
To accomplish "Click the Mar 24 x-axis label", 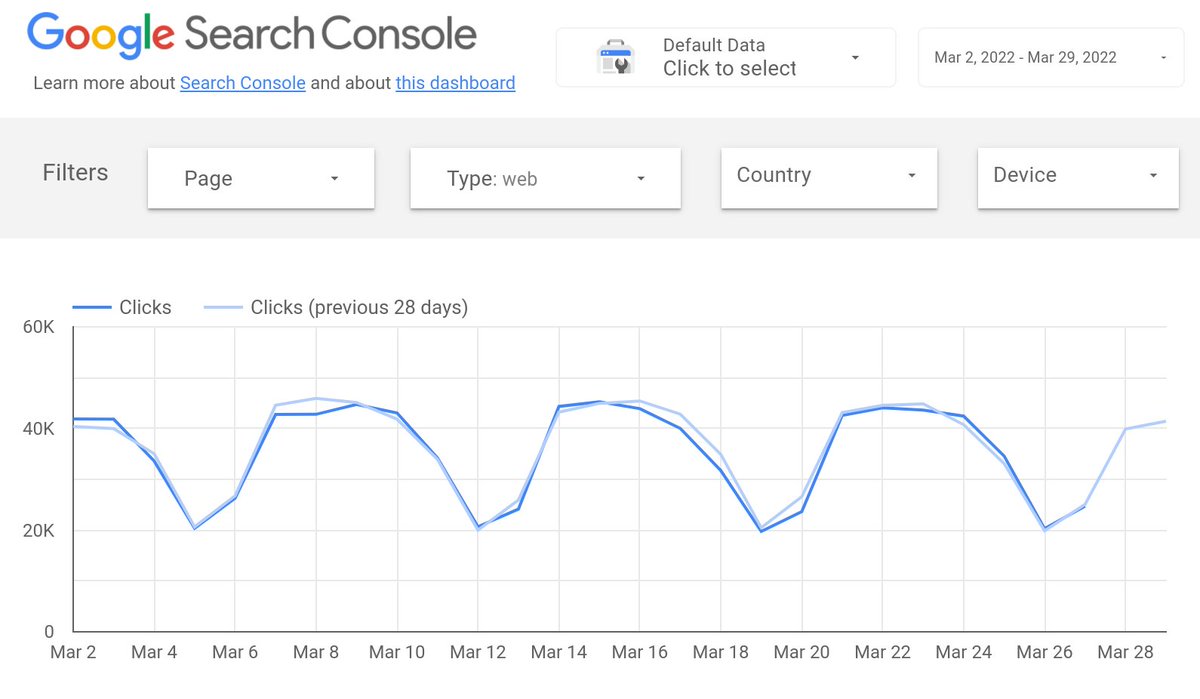I will [963, 652].
